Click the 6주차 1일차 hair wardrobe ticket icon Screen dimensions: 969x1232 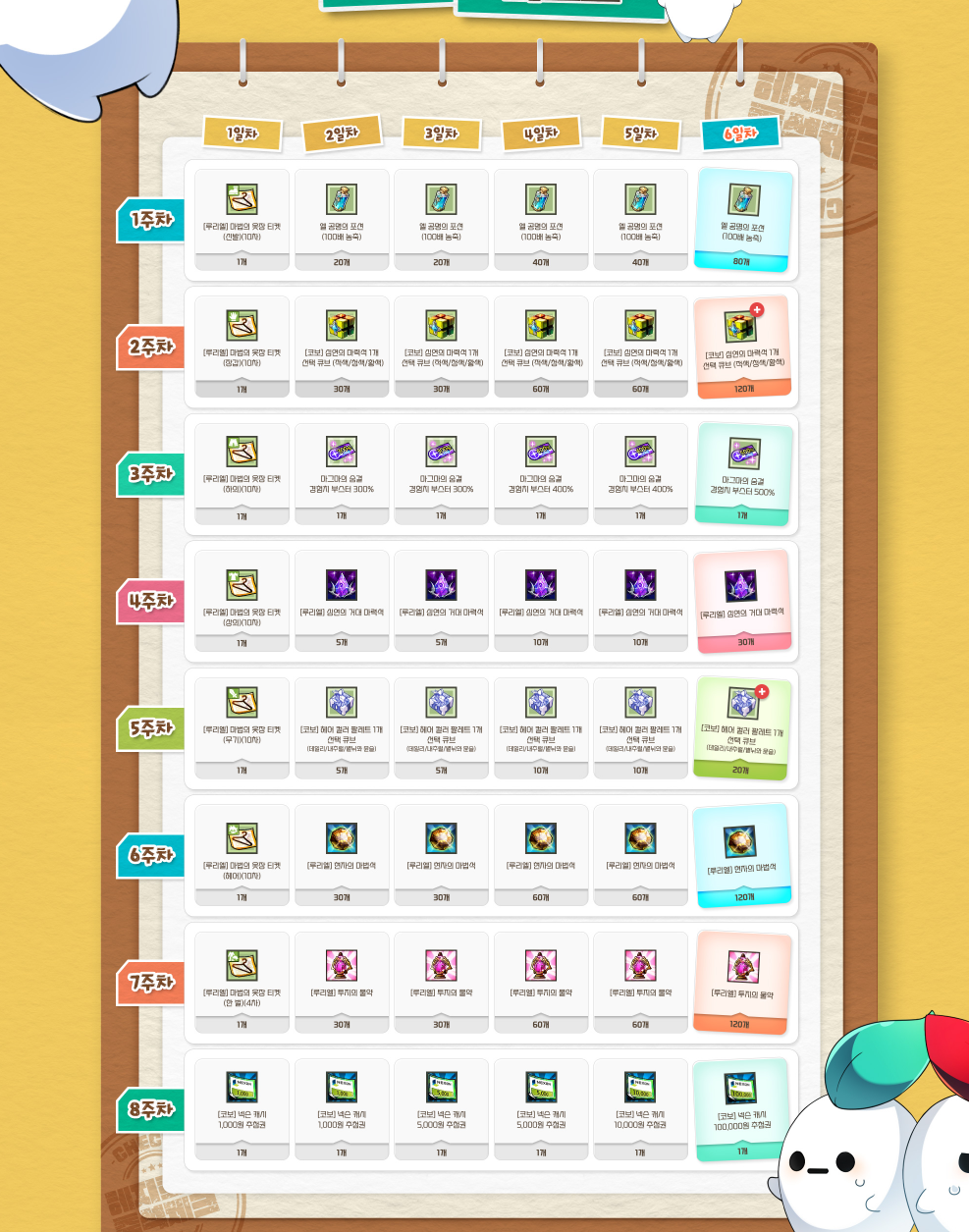pyautogui.click(x=242, y=838)
